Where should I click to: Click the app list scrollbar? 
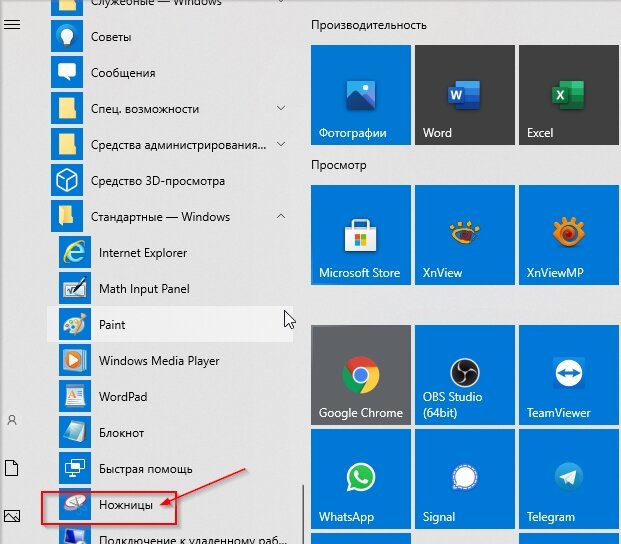pyautogui.click(x=303, y=514)
